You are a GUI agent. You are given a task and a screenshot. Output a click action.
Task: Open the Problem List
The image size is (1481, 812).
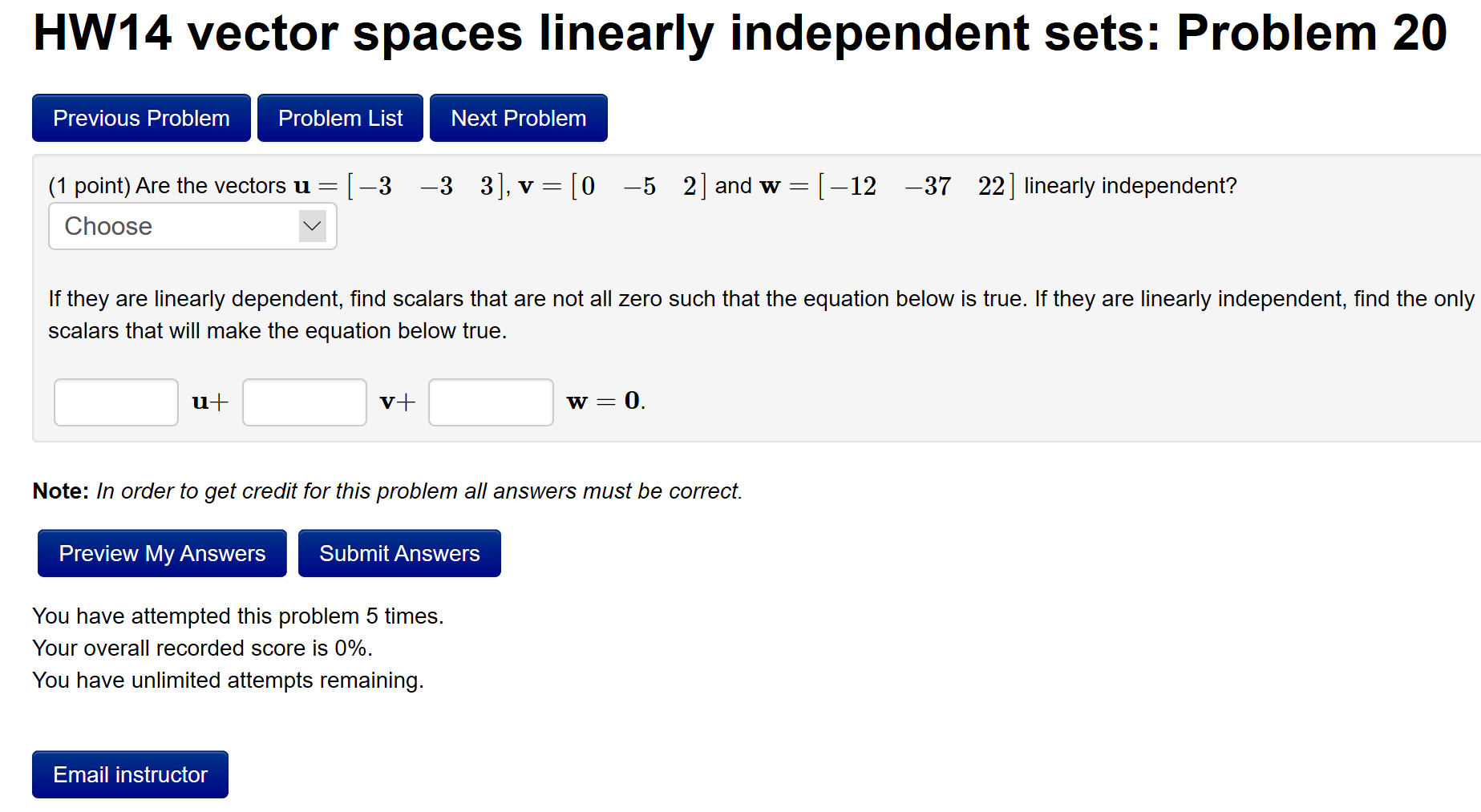pos(339,118)
